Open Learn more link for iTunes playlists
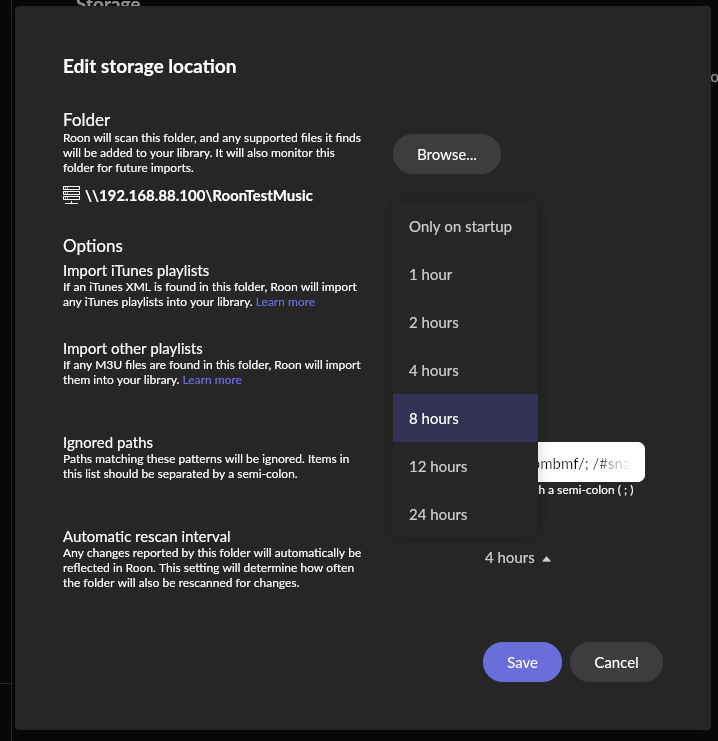The width and height of the screenshot is (718, 741). coord(285,302)
